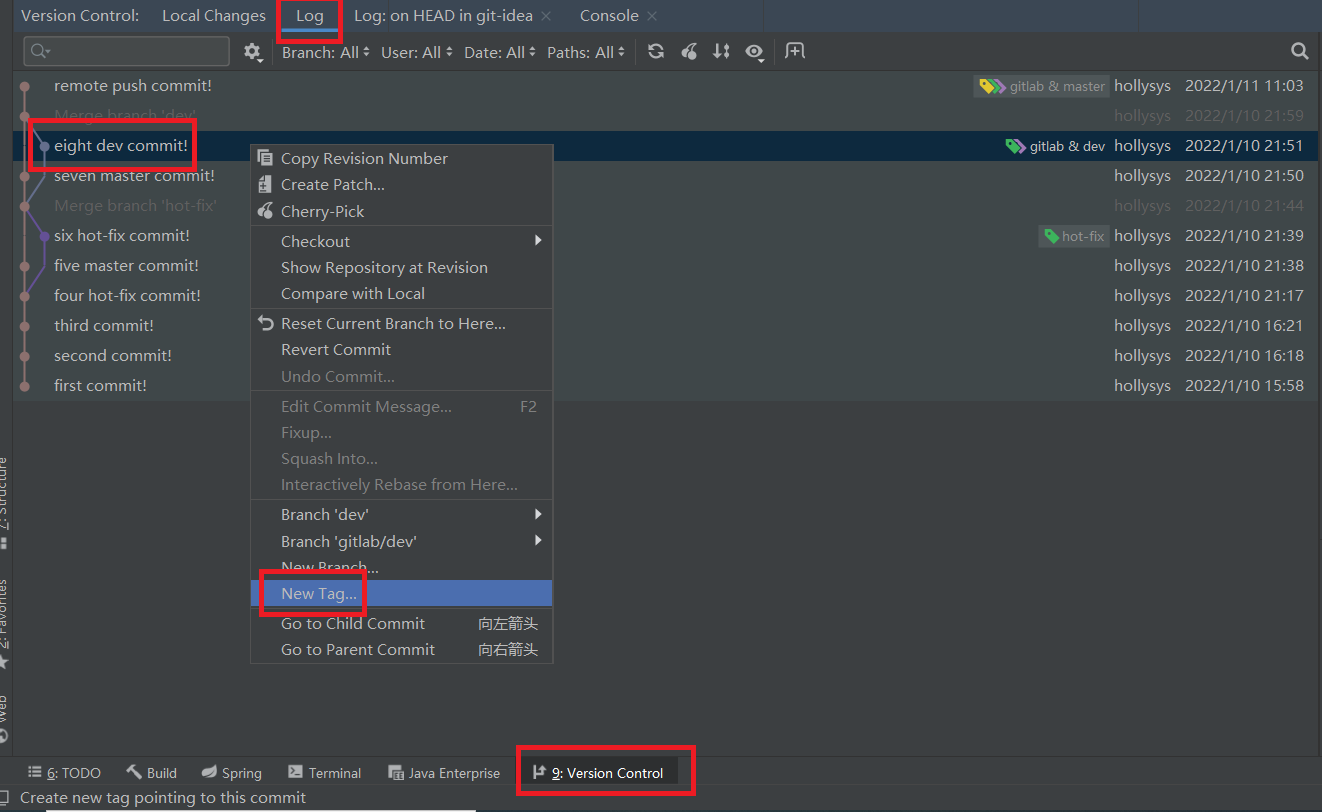Select Cherry-Pick from context menu
Viewport: 1322px width, 812px height.
point(401,211)
